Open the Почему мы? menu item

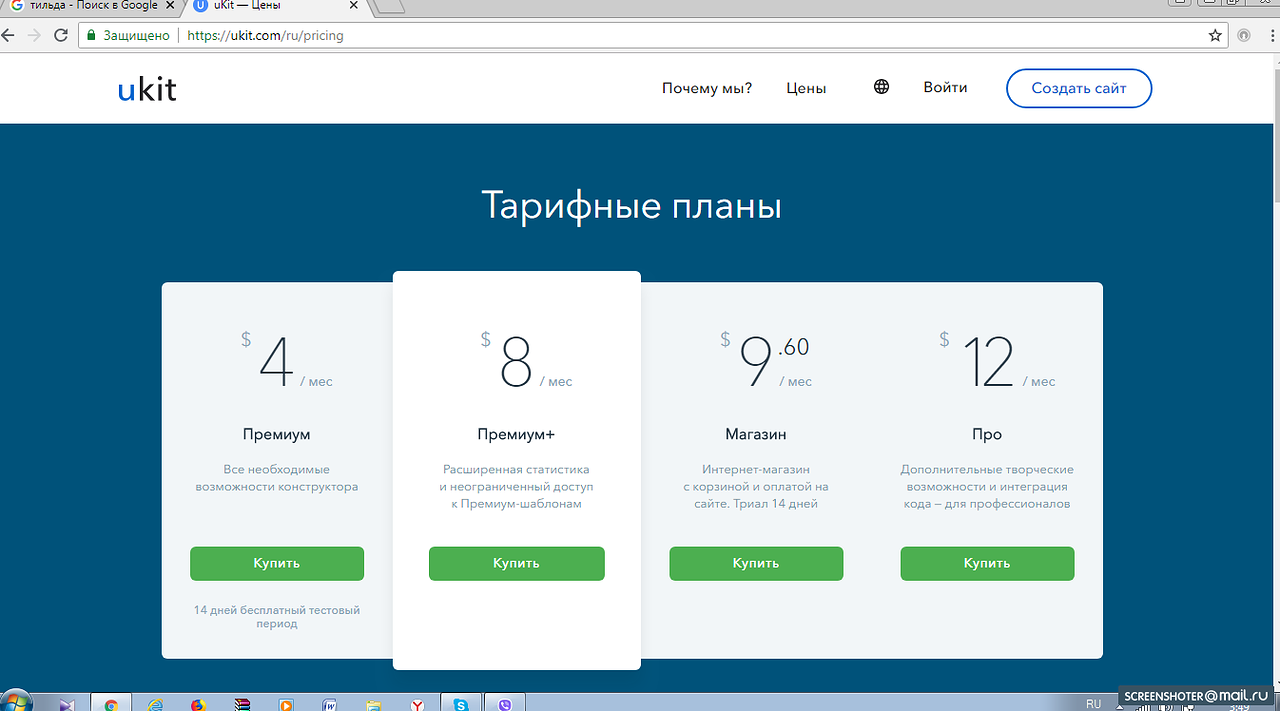point(707,88)
